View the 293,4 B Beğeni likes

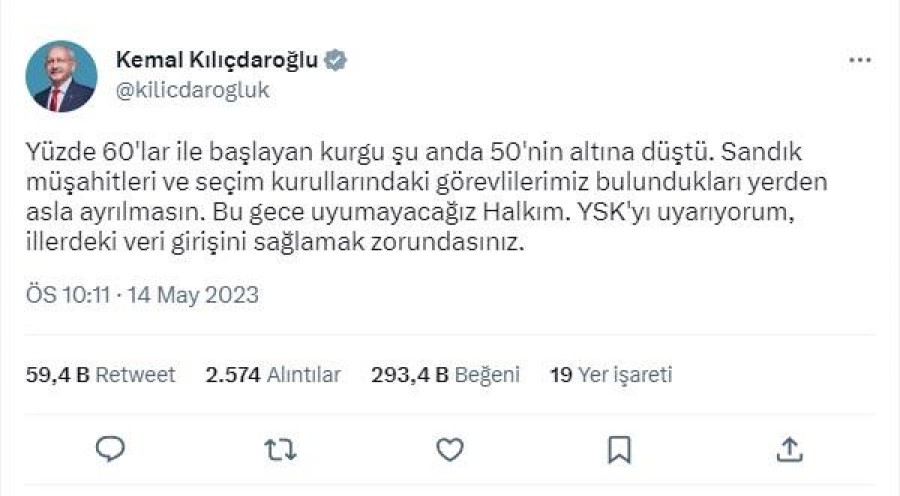[x=445, y=375]
